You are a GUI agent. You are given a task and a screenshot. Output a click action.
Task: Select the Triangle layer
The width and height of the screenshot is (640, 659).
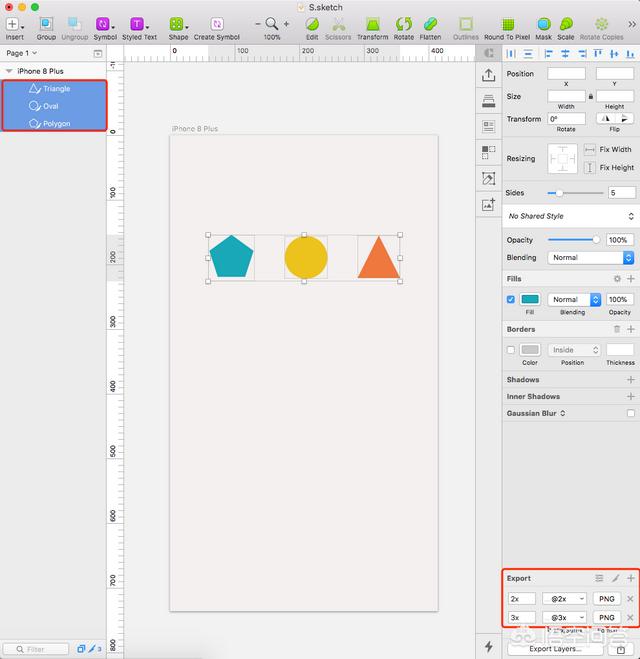point(55,89)
